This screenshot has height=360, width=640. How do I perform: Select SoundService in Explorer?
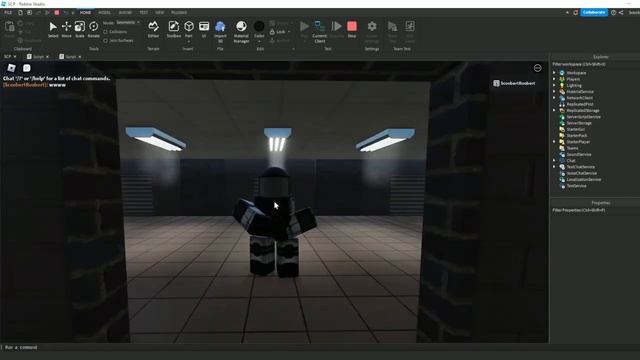tap(579, 155)
